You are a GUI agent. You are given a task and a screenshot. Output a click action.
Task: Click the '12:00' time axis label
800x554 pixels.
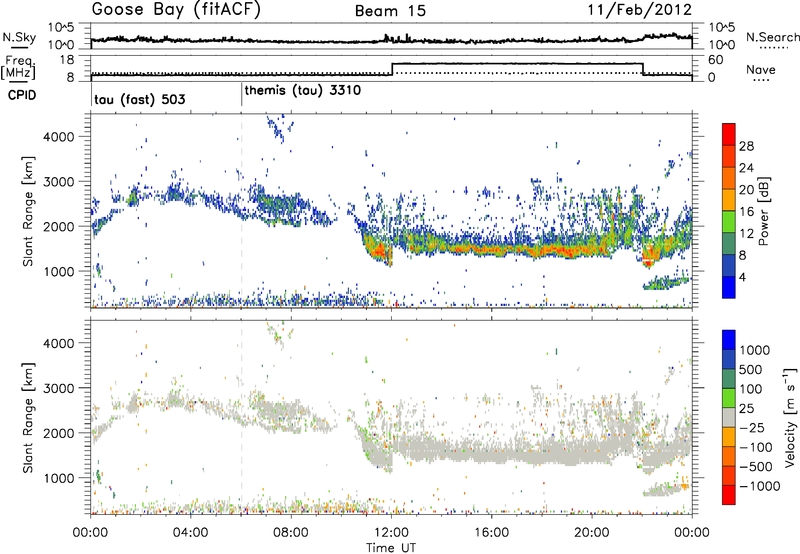pyautogui.click(x=391, y=533)
